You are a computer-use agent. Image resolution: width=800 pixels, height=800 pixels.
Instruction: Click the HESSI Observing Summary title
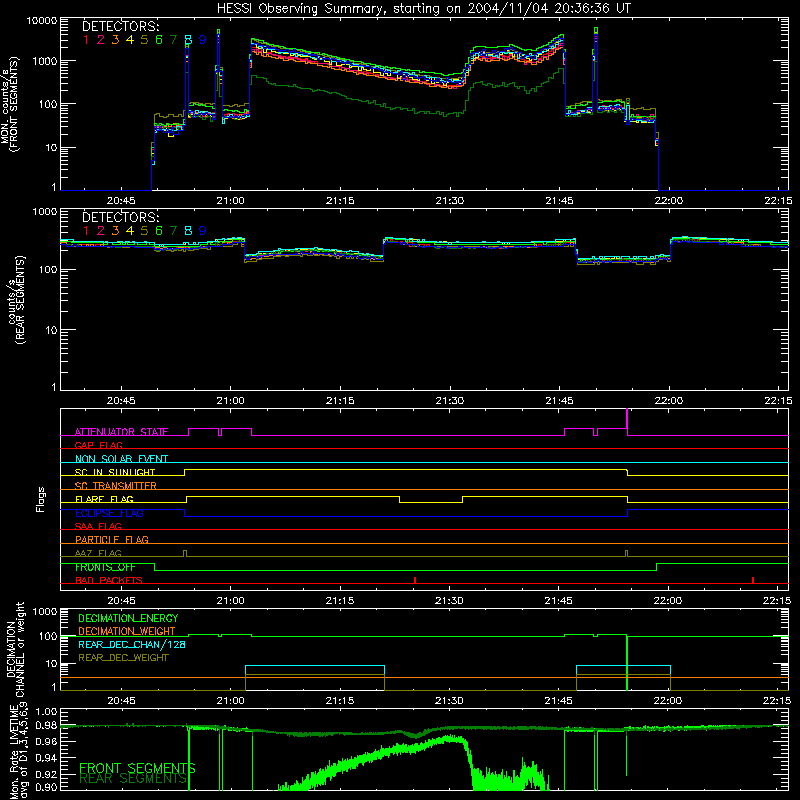click(423, 9)
